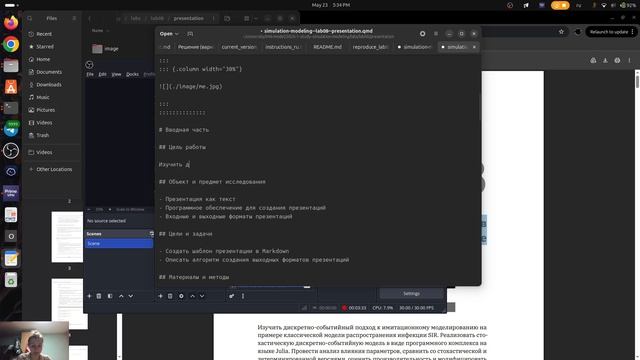This screenshot has height=360, width=640.
Task: Switch to the README.md tab
Action: [327, 47]
